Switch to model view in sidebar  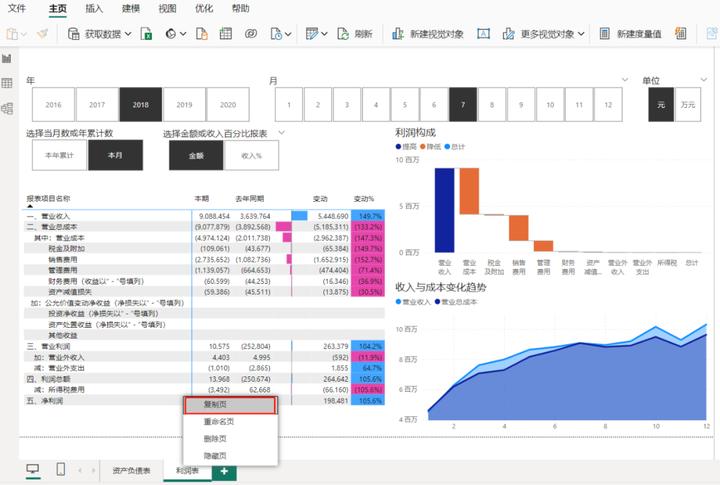[7, 109]
